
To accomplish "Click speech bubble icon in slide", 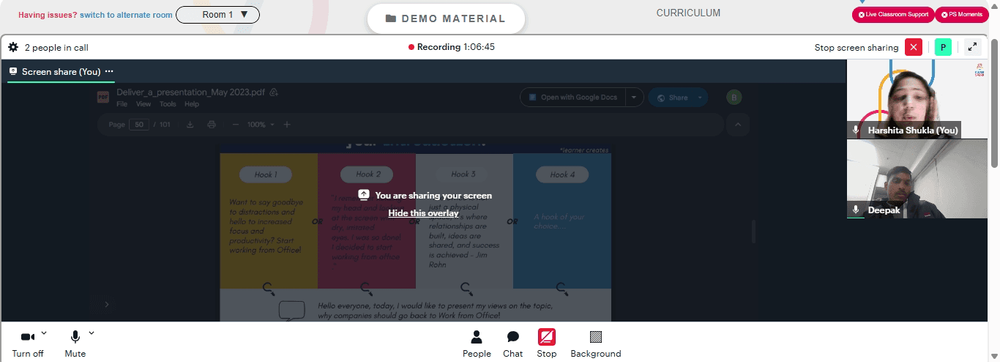I will click(x=291, y=311).
